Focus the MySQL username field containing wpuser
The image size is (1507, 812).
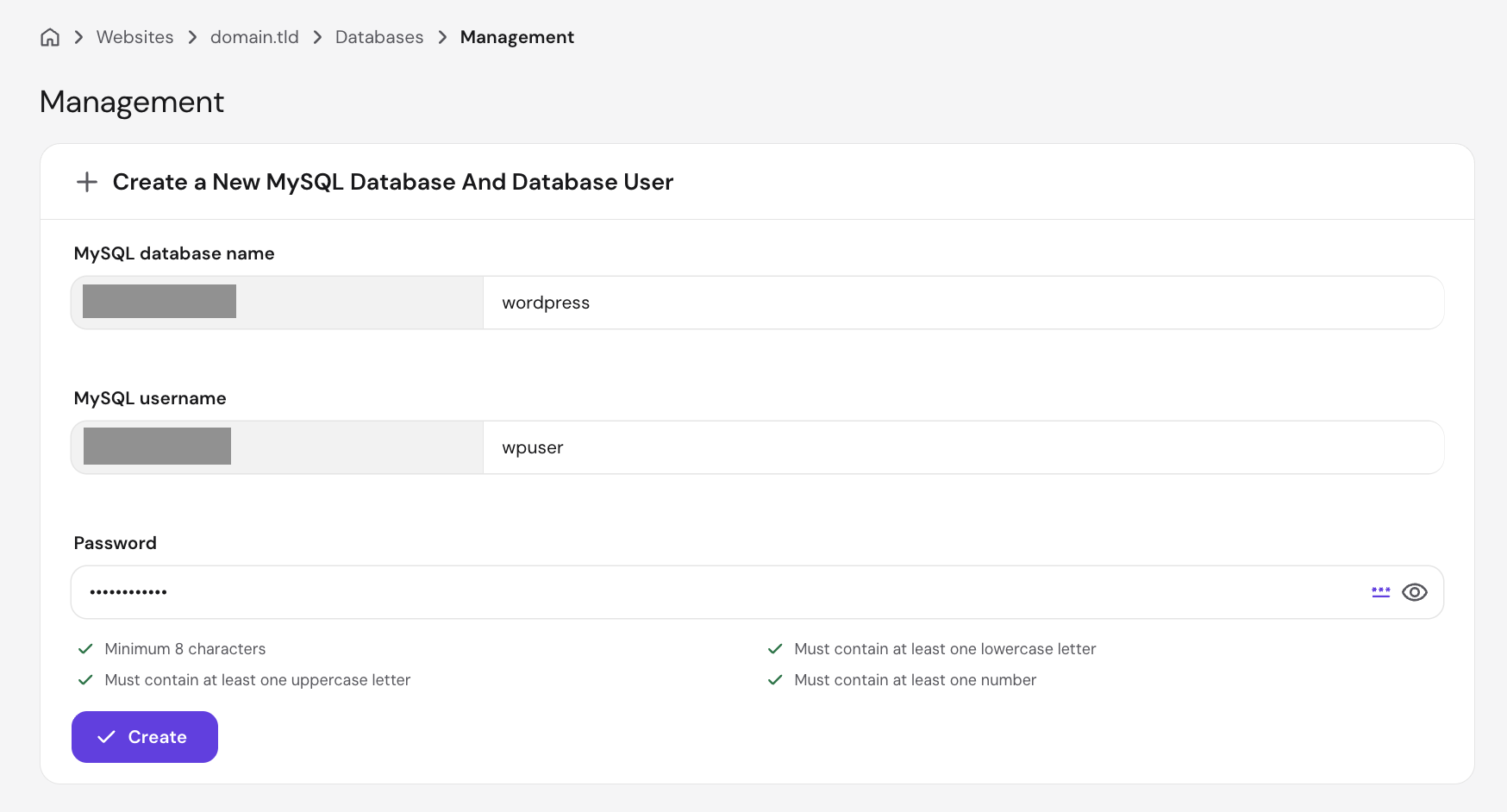pos(963,447)
